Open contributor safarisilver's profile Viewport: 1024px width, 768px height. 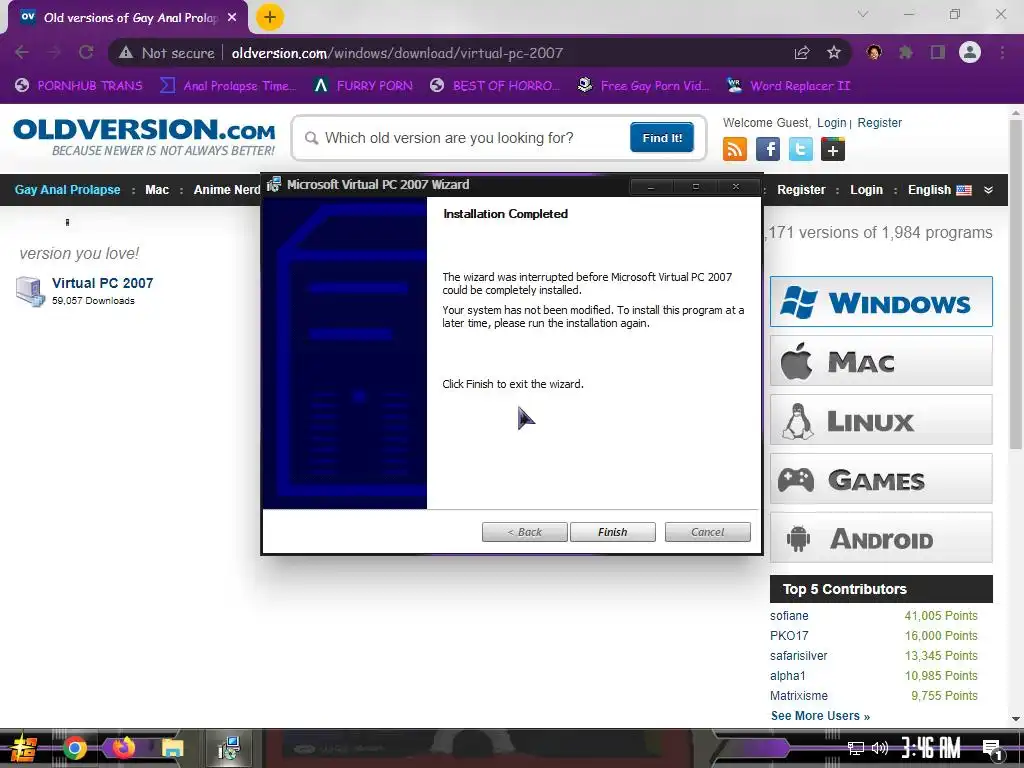pyautogui.click(x=799, y=656)
